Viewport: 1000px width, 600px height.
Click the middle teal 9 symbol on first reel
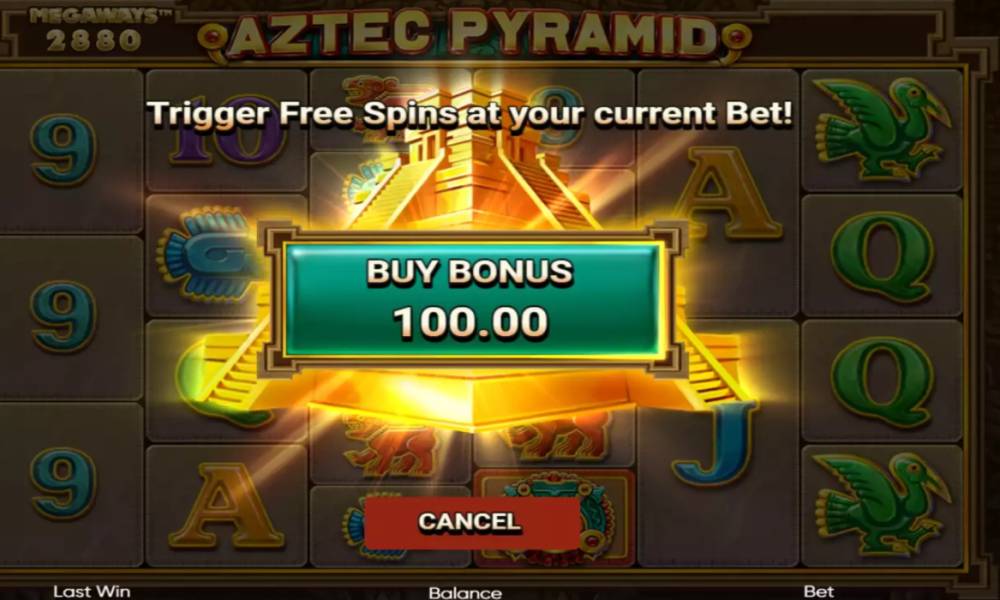pos(64,316)
